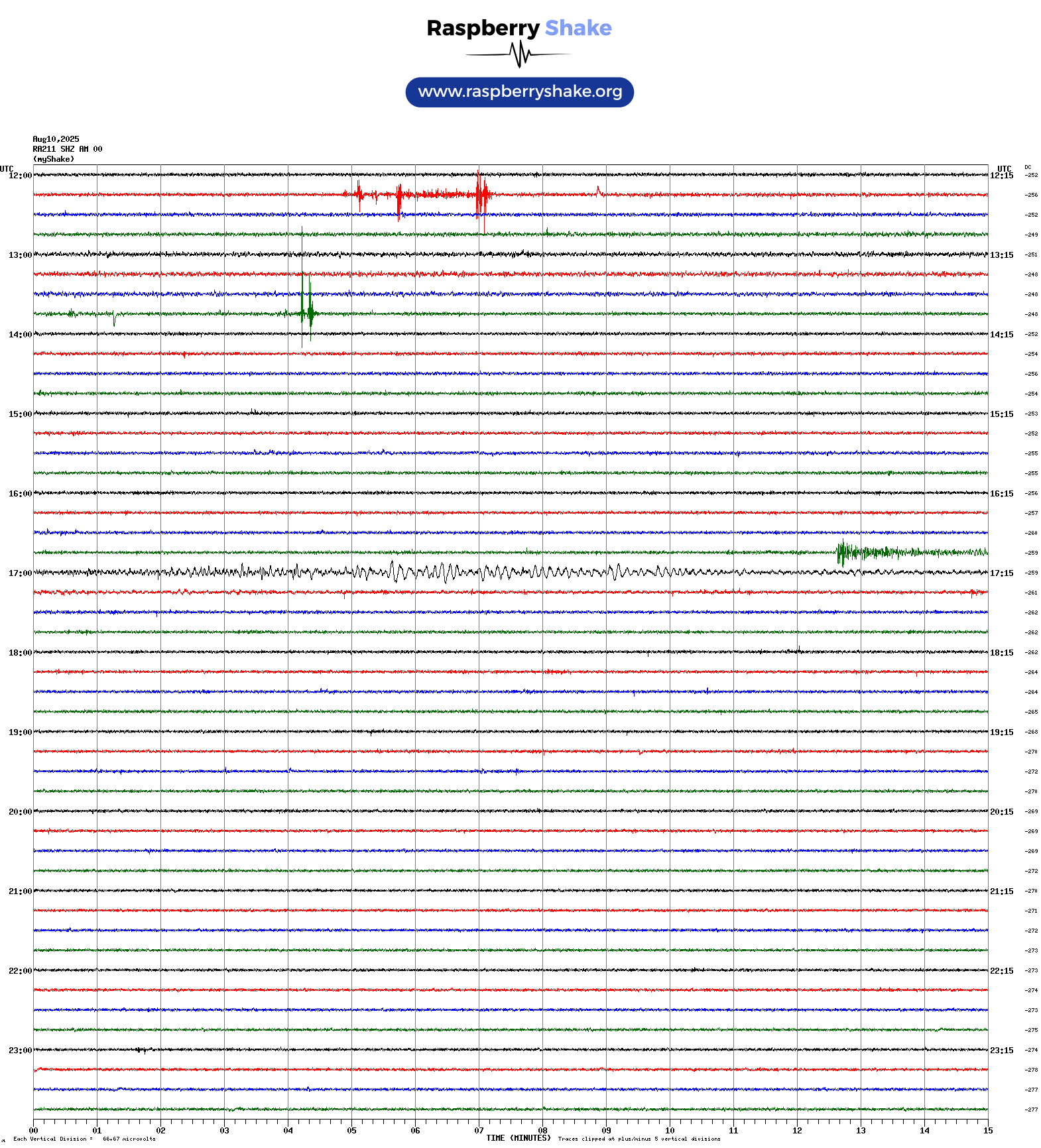Click the 23:15 row label on right
This screenshot has width=1041, height=1148.
click(x=1001, y=1051)
